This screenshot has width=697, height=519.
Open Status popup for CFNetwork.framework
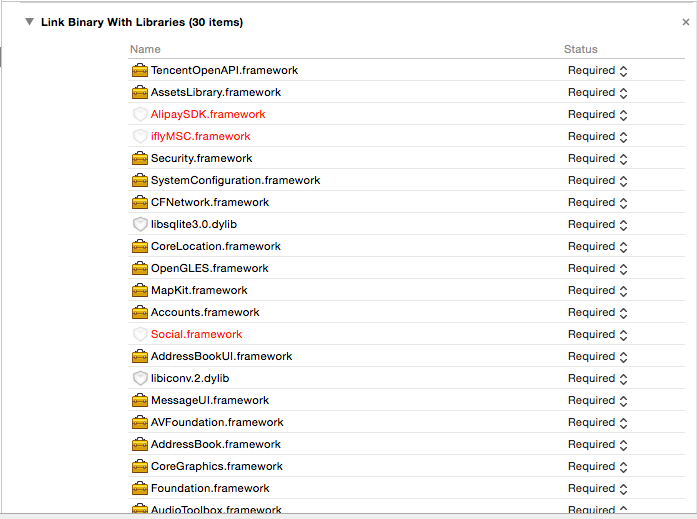point(597,203)
